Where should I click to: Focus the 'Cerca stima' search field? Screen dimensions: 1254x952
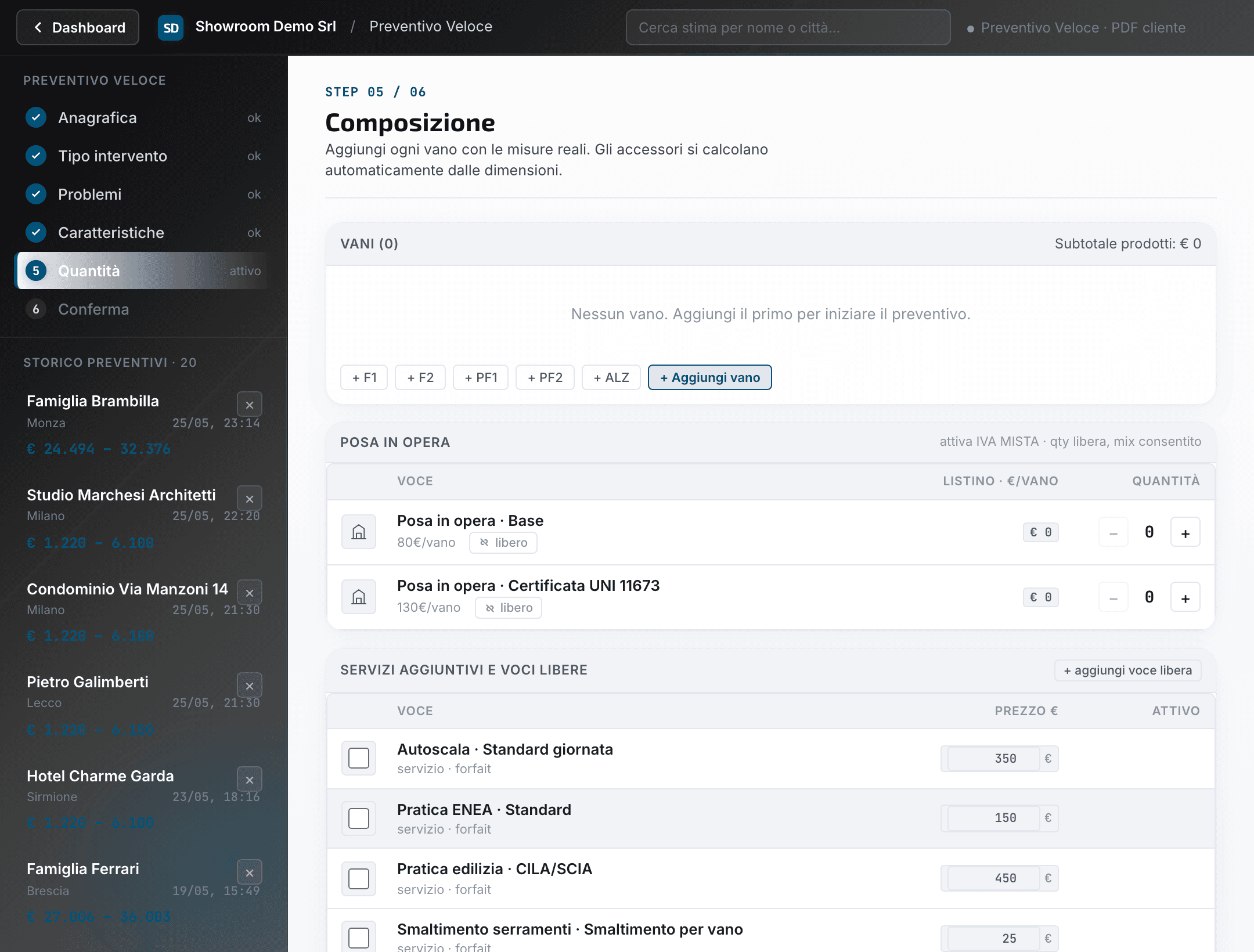tap(788, 27)
